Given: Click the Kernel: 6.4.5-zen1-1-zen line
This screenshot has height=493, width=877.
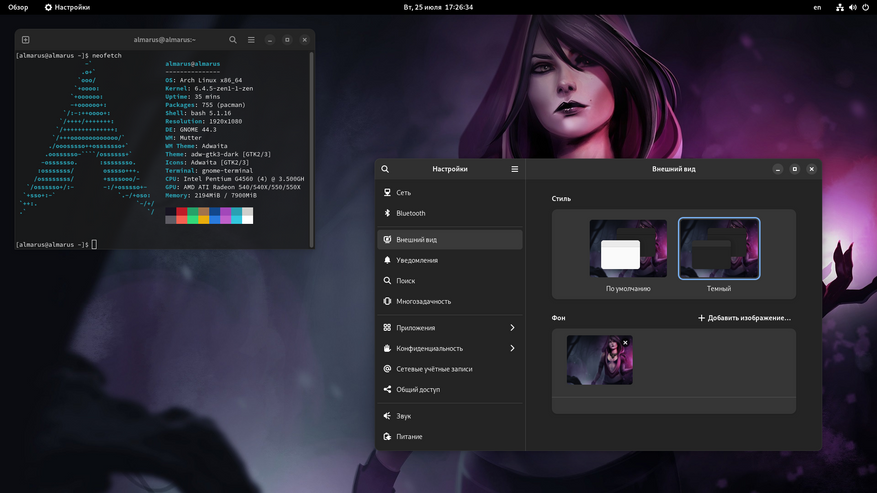Looking at the screenshot, I should coord(209,88).
